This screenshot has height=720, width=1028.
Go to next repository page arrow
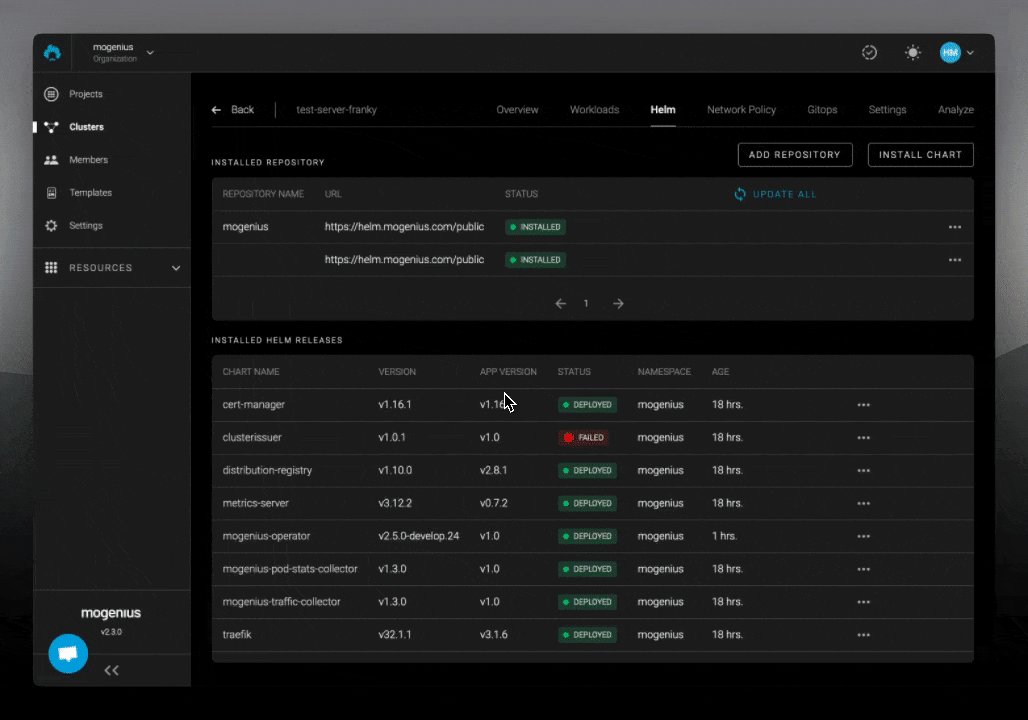tap(618, 304)
